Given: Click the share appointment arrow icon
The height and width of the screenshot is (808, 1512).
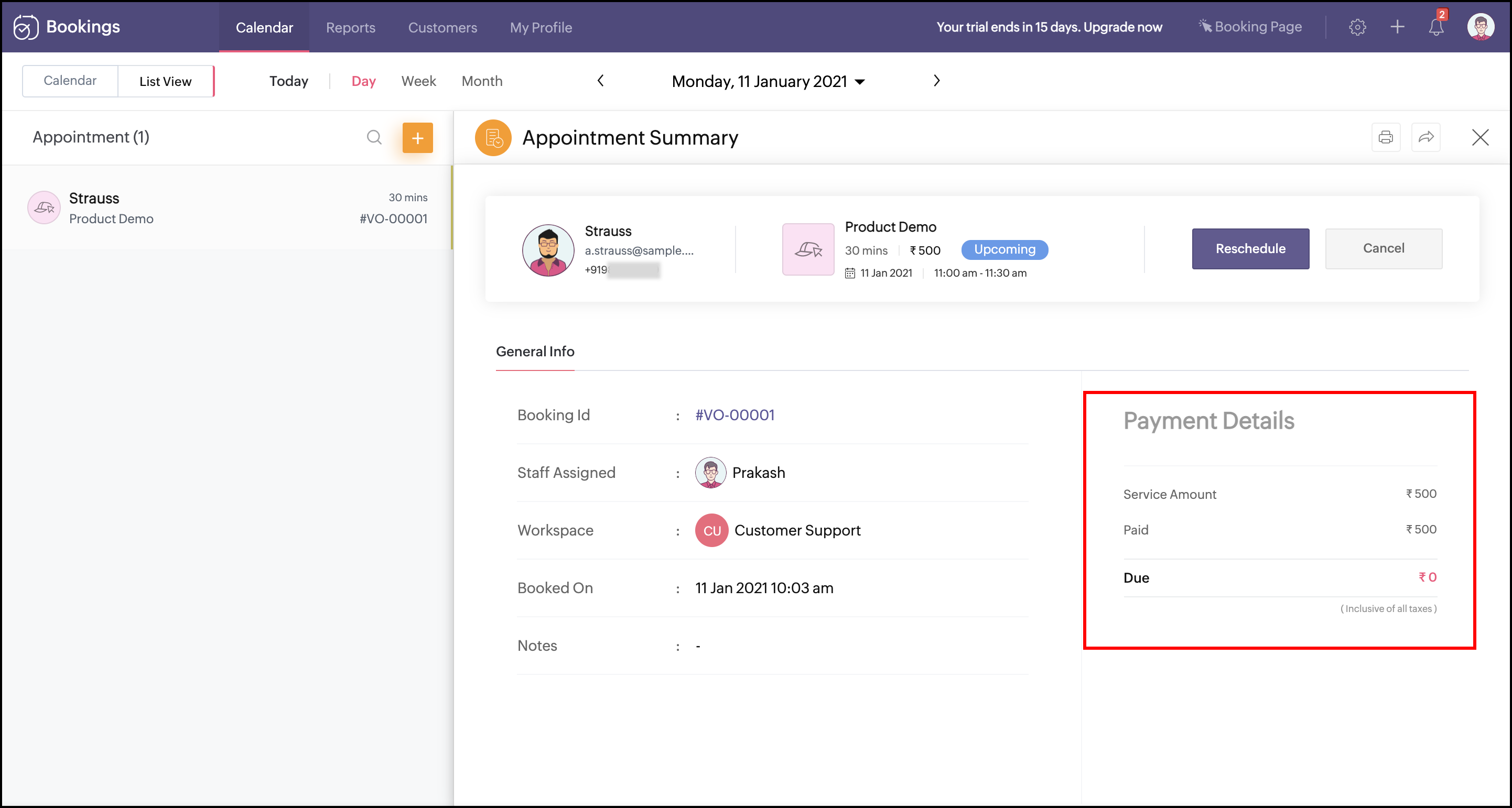Looking at the screenshot, I should click(x=1425, y=137).
